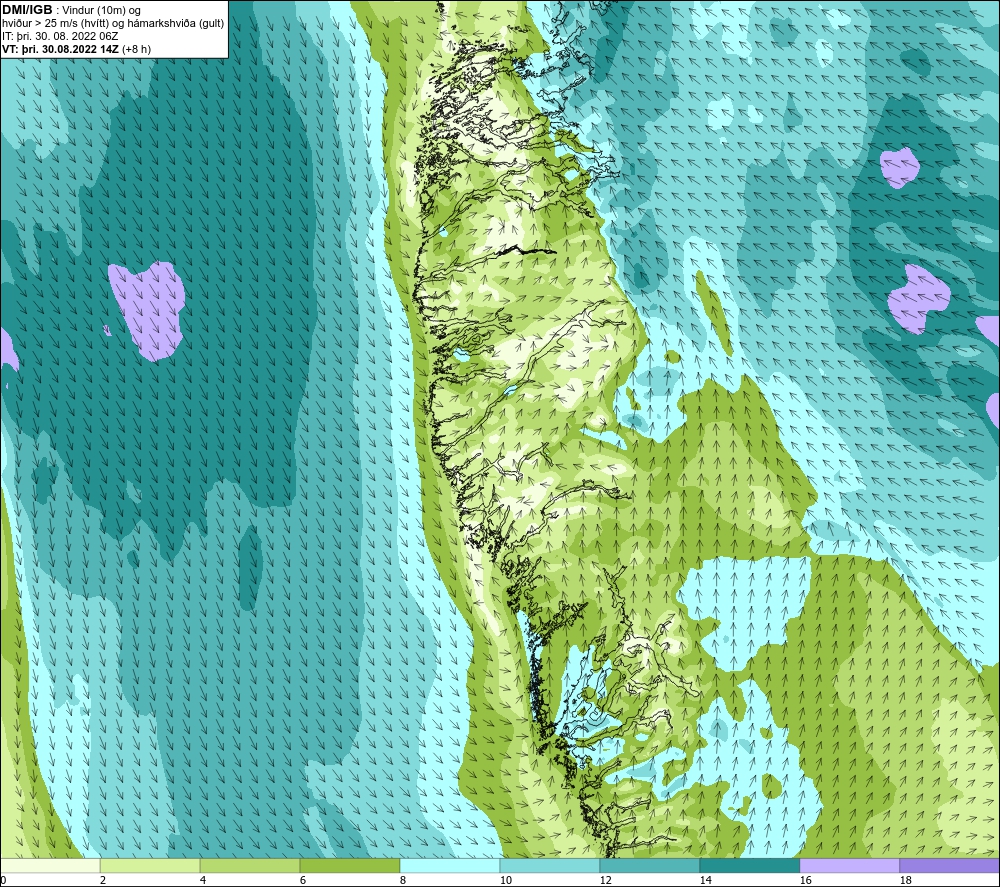This screenshot has width=1000, height=887.
Task: Click the teal 12–14 m/s scale segment
Action: click(x=649, y=865)
